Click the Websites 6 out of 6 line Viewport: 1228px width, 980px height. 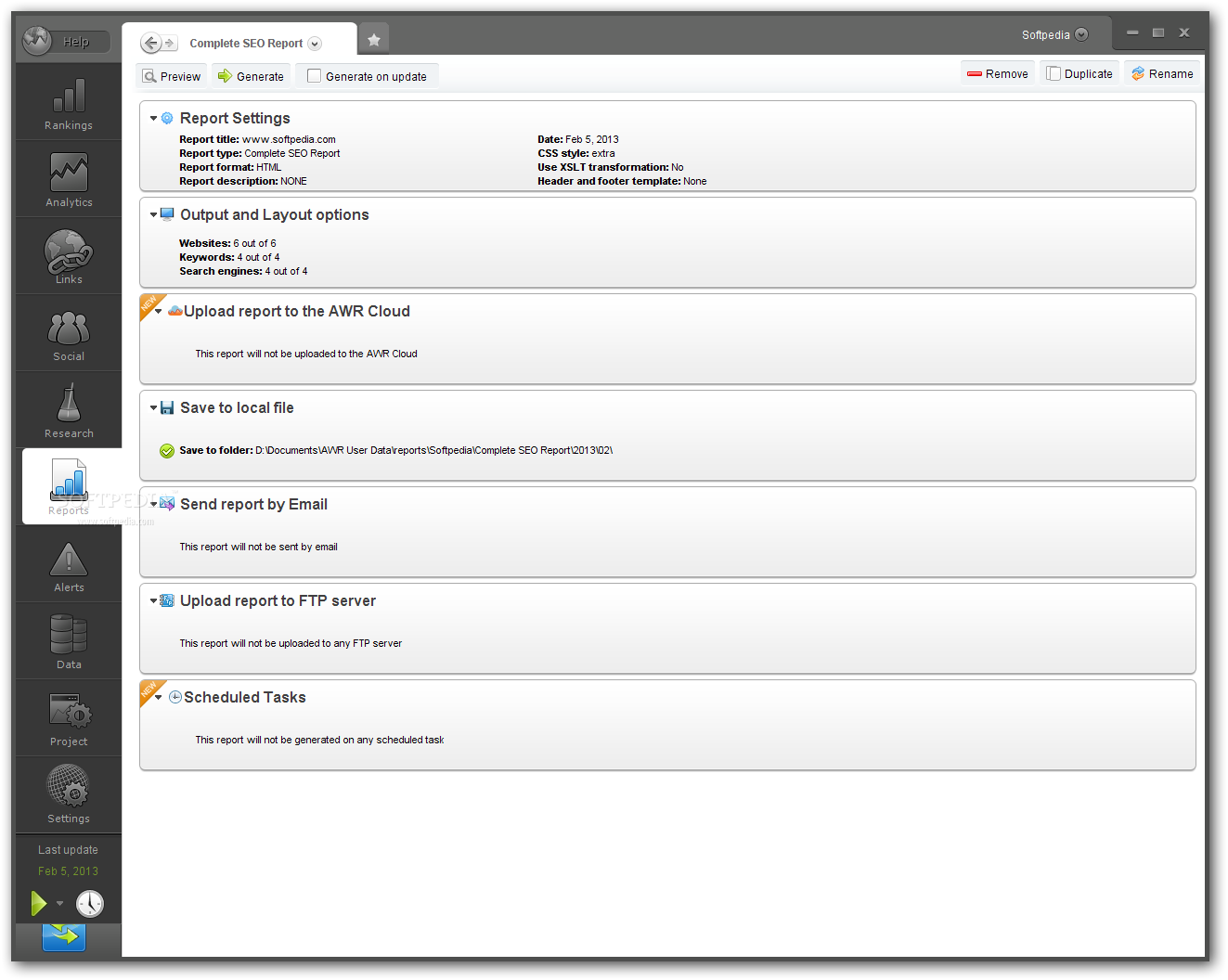pos(227,243)
